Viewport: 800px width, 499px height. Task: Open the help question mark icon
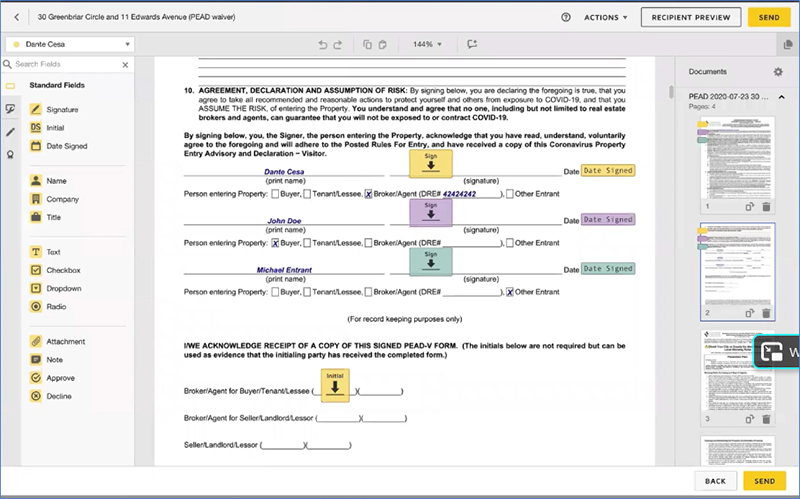(x=566, y=17)
